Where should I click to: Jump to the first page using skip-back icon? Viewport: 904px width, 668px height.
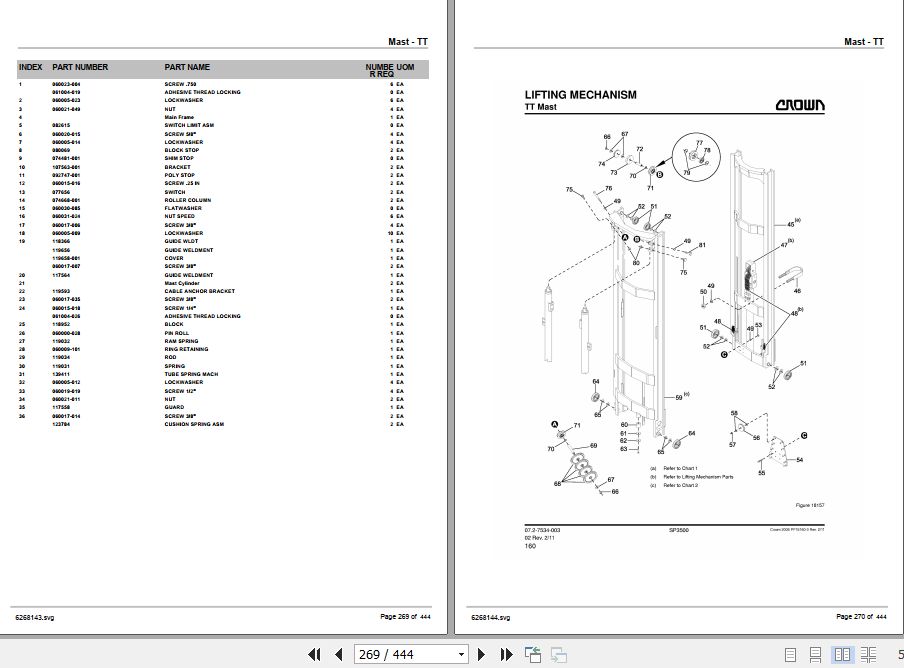(x=314, y=654)
